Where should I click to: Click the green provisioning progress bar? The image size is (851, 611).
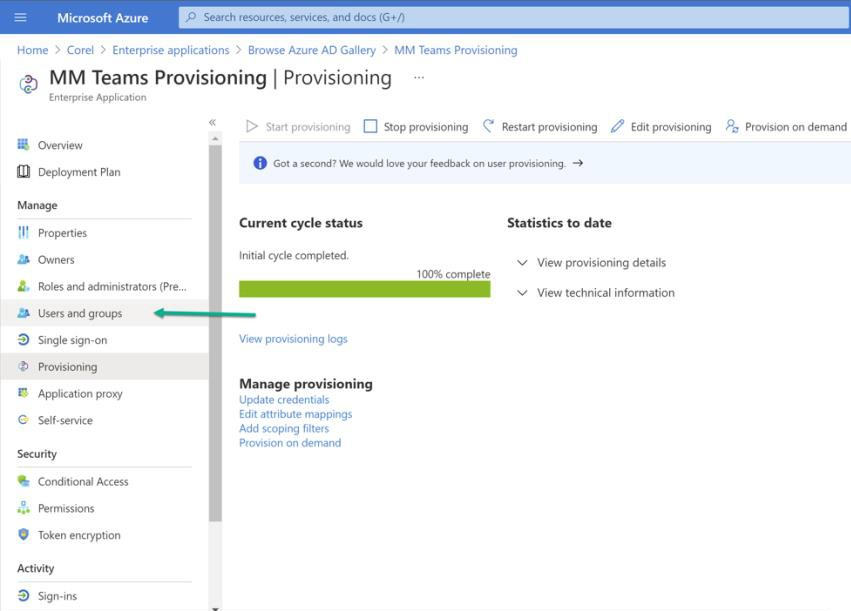coord(365,289)
